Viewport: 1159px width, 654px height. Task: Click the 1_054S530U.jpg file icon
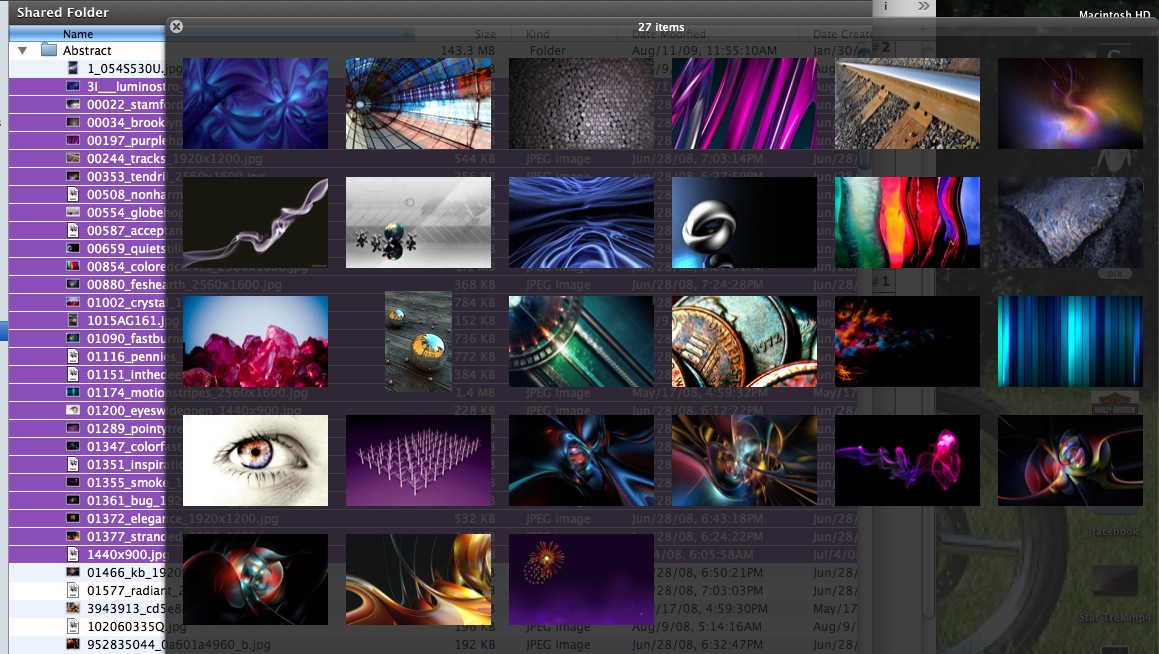click(73, 68)
